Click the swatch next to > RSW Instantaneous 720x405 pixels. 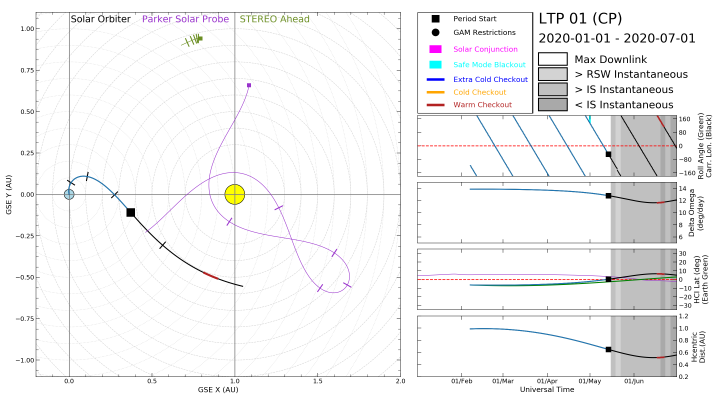tap(553, 74)
